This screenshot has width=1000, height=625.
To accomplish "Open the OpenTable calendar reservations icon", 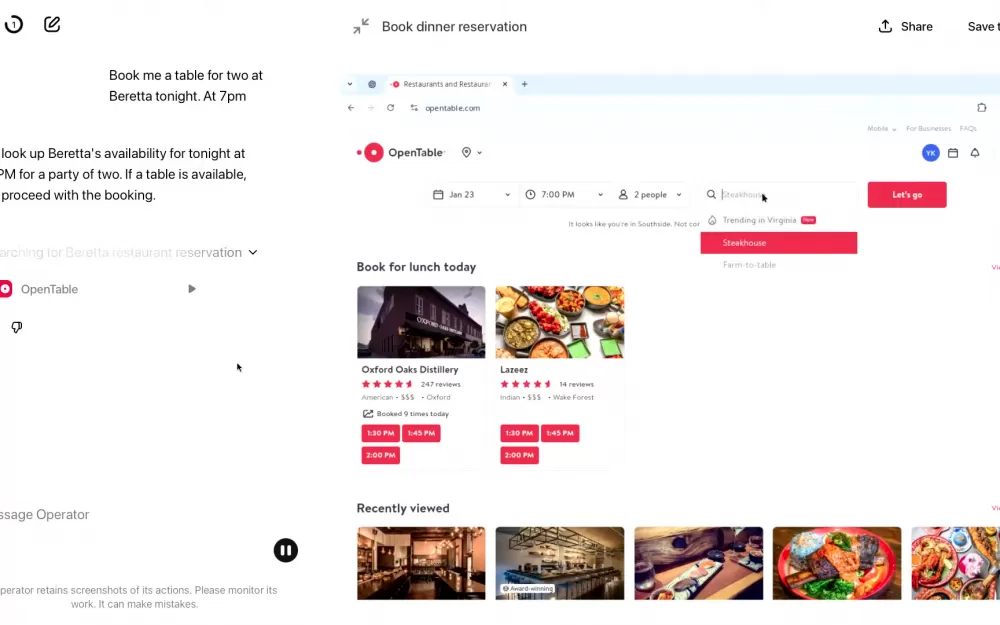I will click(953, 153).
